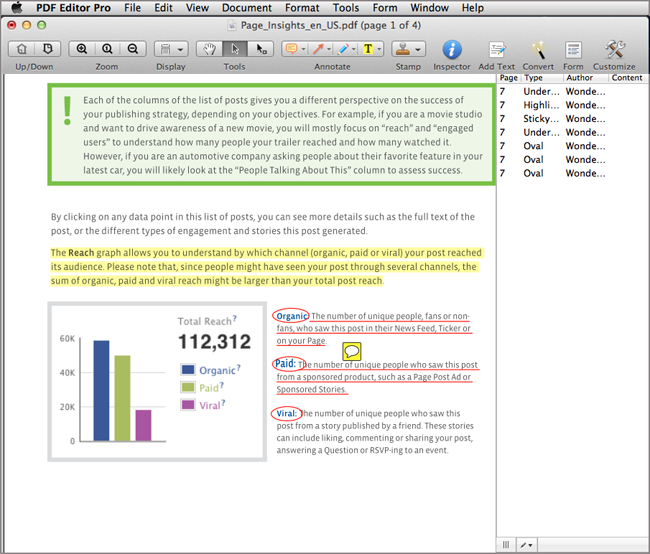Click the Total Reach number 112,312

[x=214, y=342]
